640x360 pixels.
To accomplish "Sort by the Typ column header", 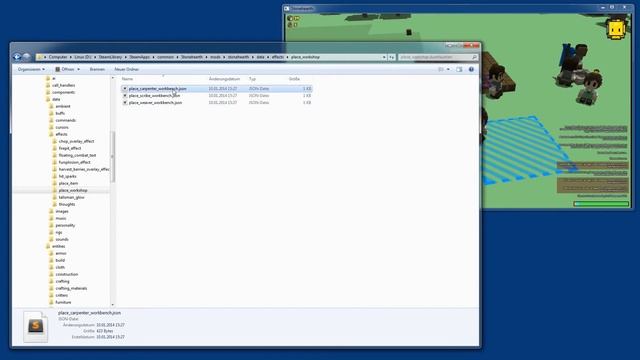I will [252, 79].
